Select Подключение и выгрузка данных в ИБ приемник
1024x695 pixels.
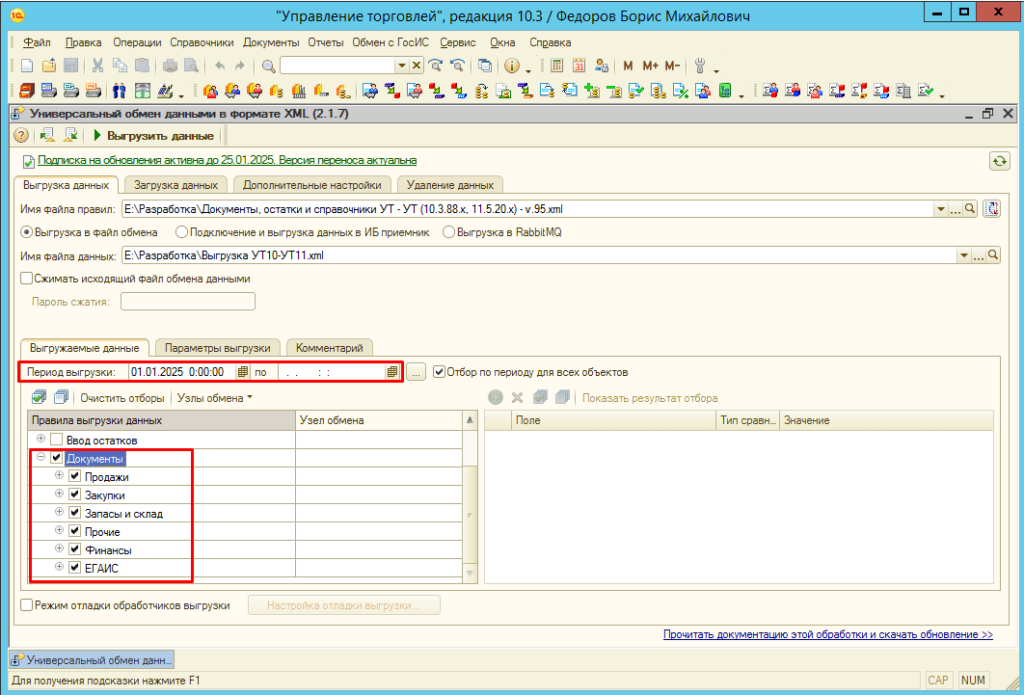181,232
